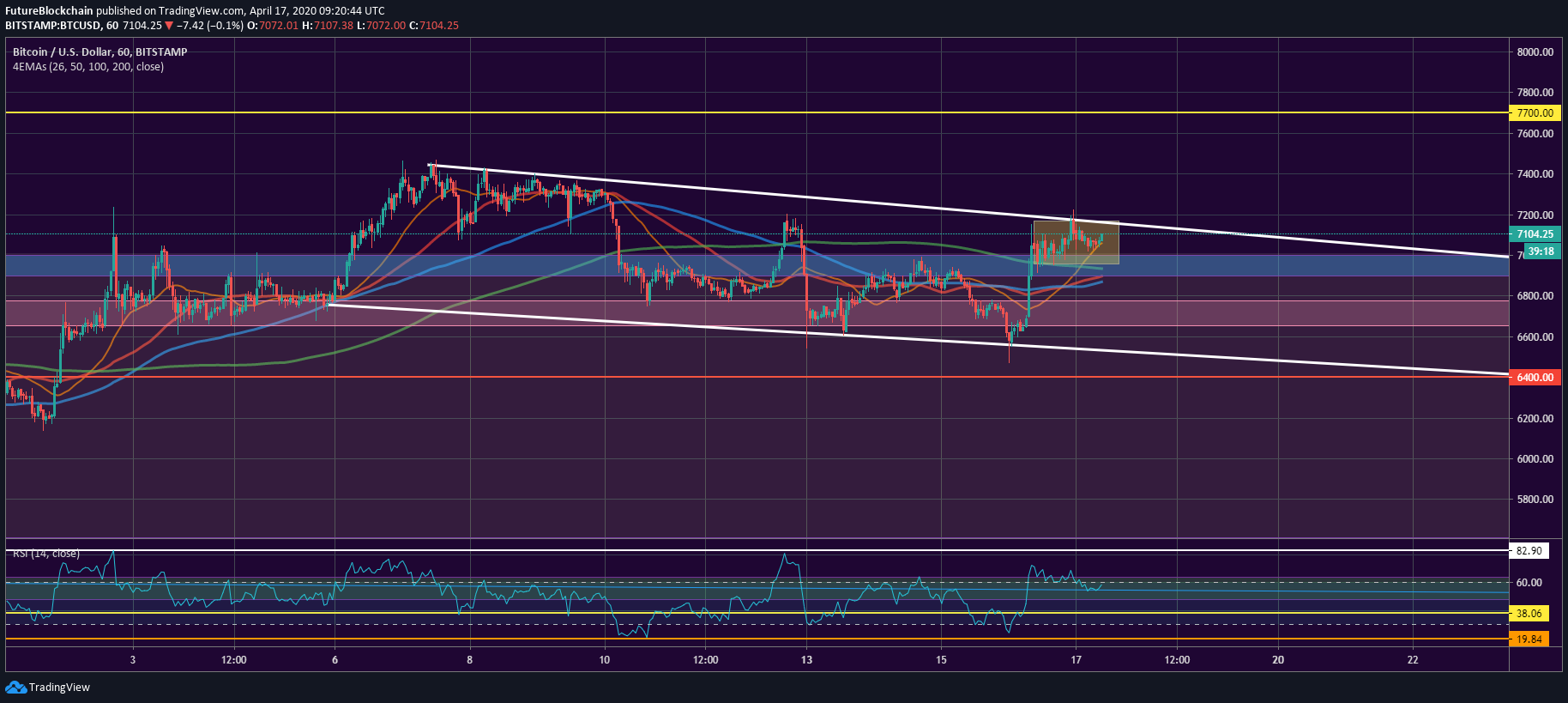Click the red 6400.00 price label
1568x703 pixels.
(x=1534, y=378)
